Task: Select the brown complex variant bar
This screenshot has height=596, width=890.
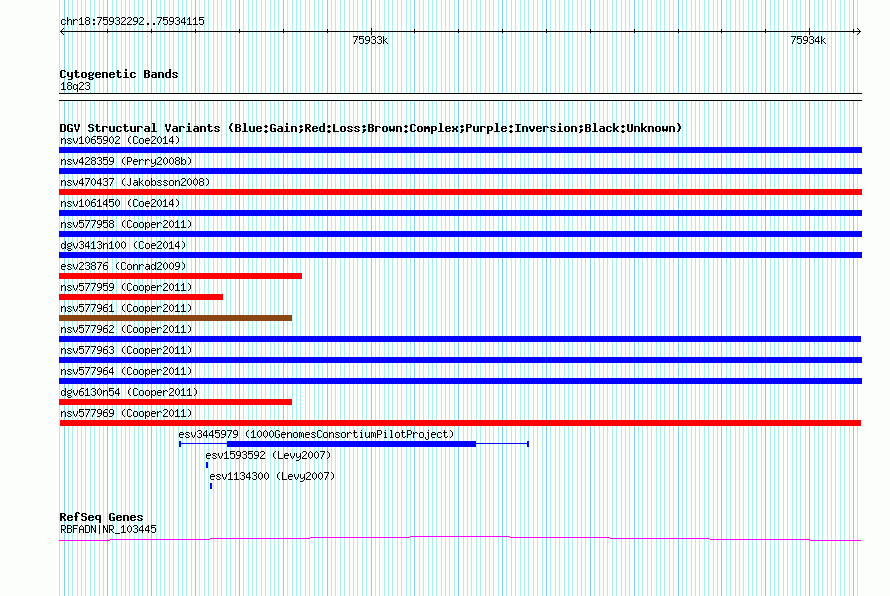Action: tap(175, 318)
